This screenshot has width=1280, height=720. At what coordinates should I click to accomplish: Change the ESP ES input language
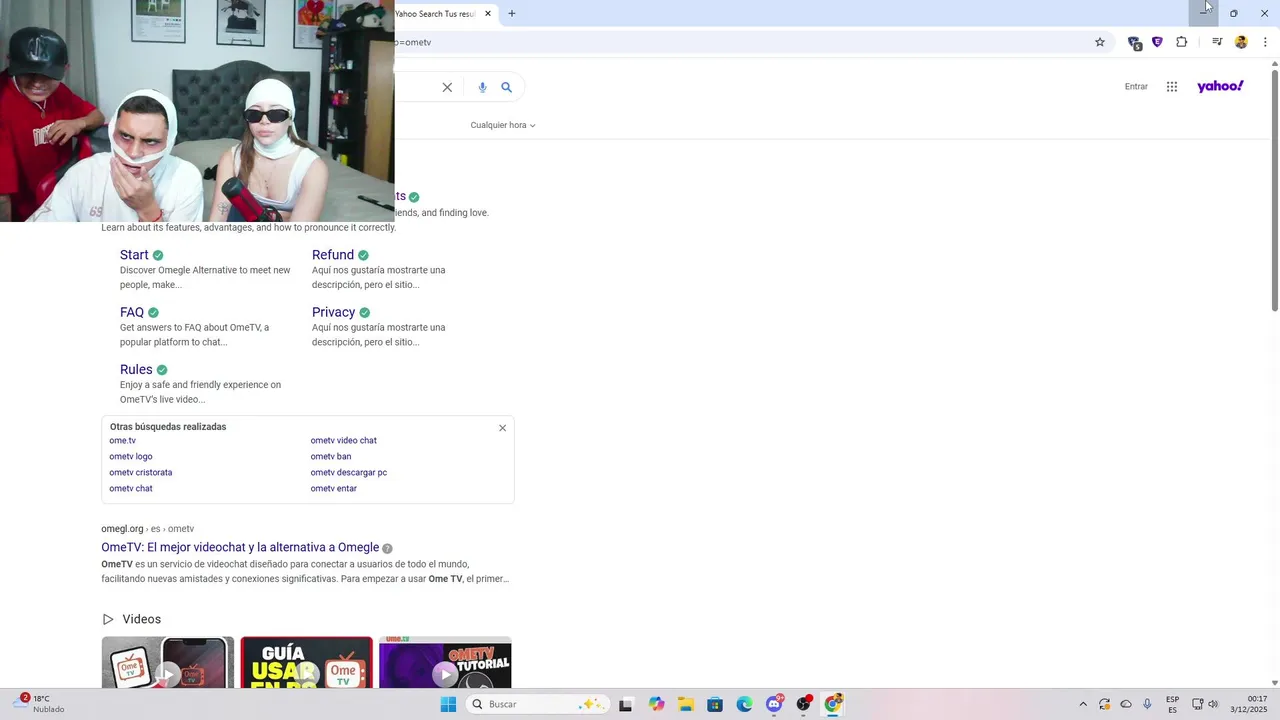[1172, 704]
